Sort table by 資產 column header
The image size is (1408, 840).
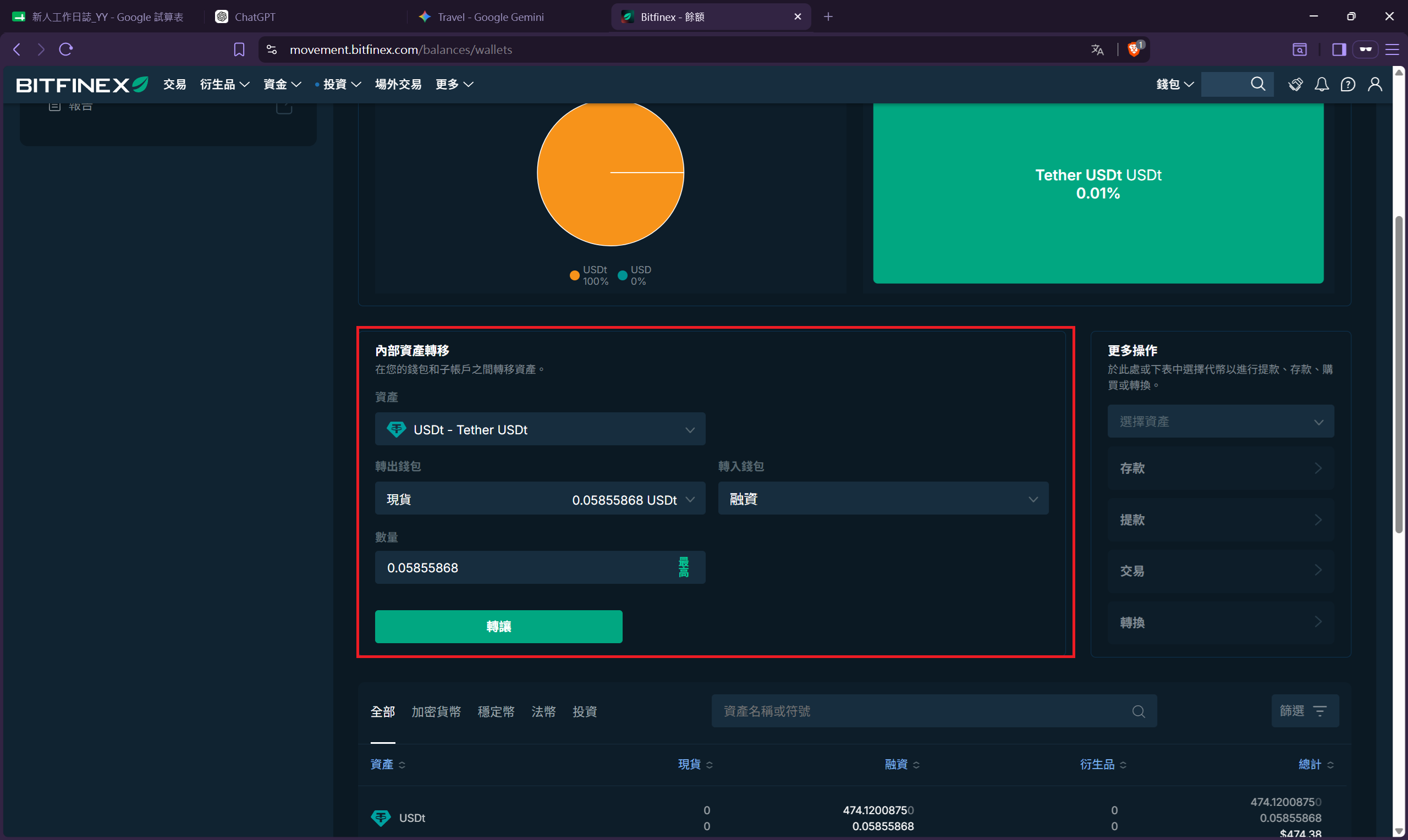[x=388, y=764]
